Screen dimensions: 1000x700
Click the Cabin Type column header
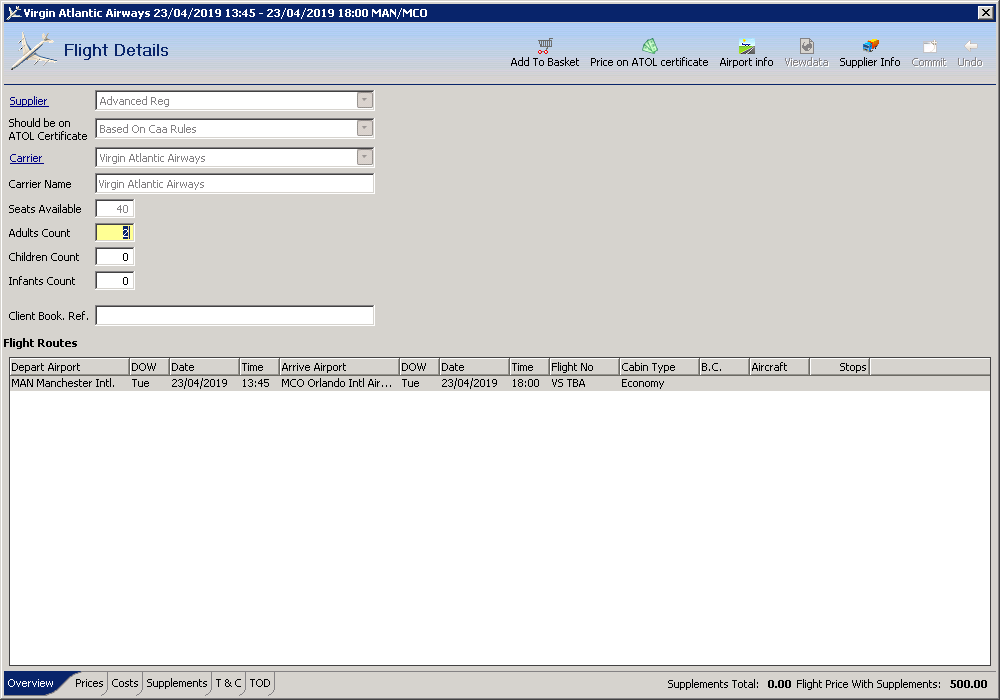(x=659, y=367)
